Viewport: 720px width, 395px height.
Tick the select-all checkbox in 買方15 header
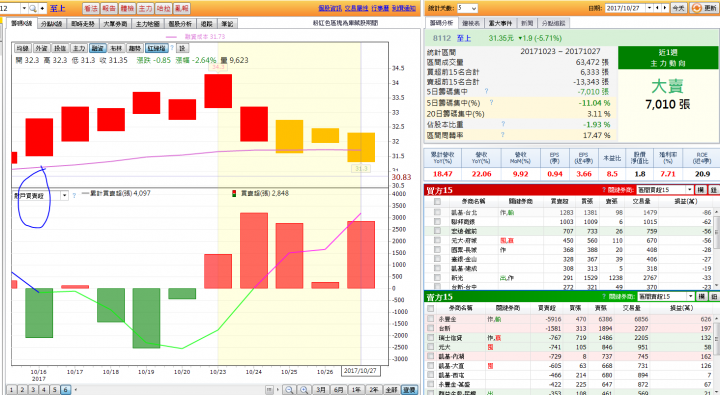tap(437, 202)
